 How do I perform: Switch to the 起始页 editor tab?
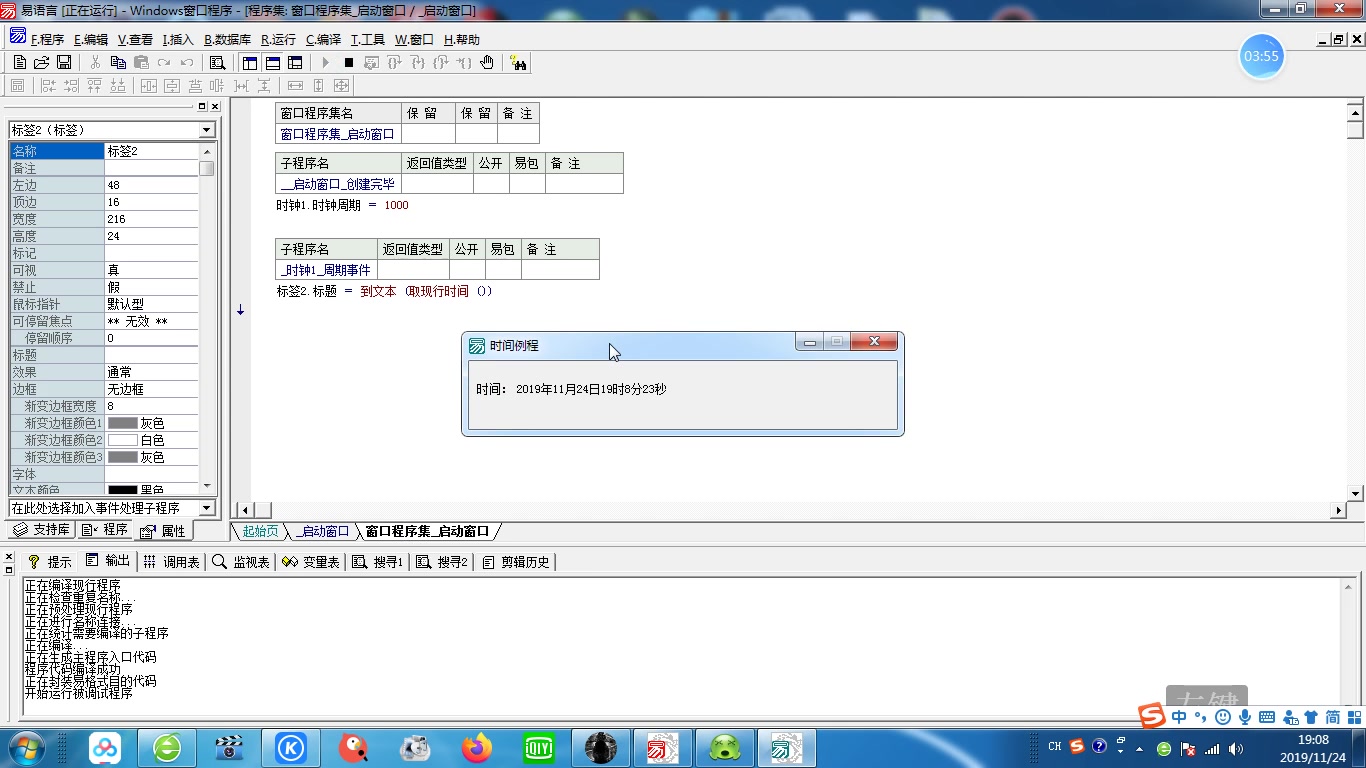pos(260,531)
